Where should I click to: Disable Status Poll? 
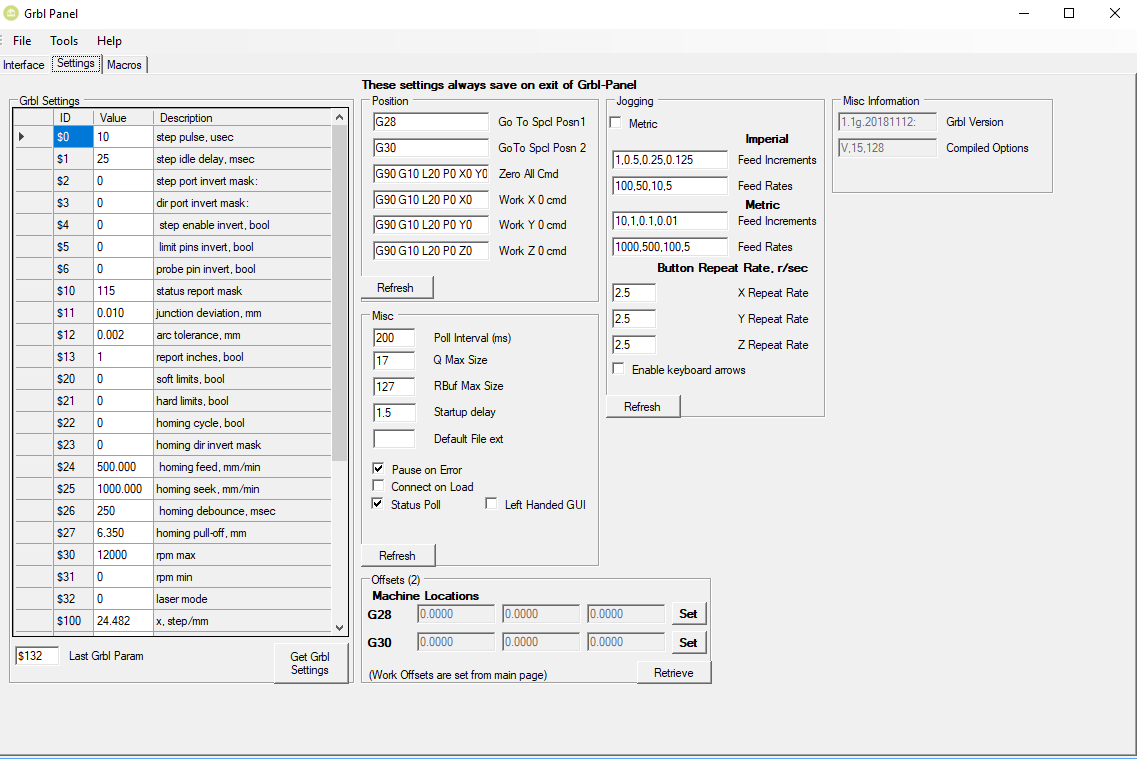[x=377, y=503]
